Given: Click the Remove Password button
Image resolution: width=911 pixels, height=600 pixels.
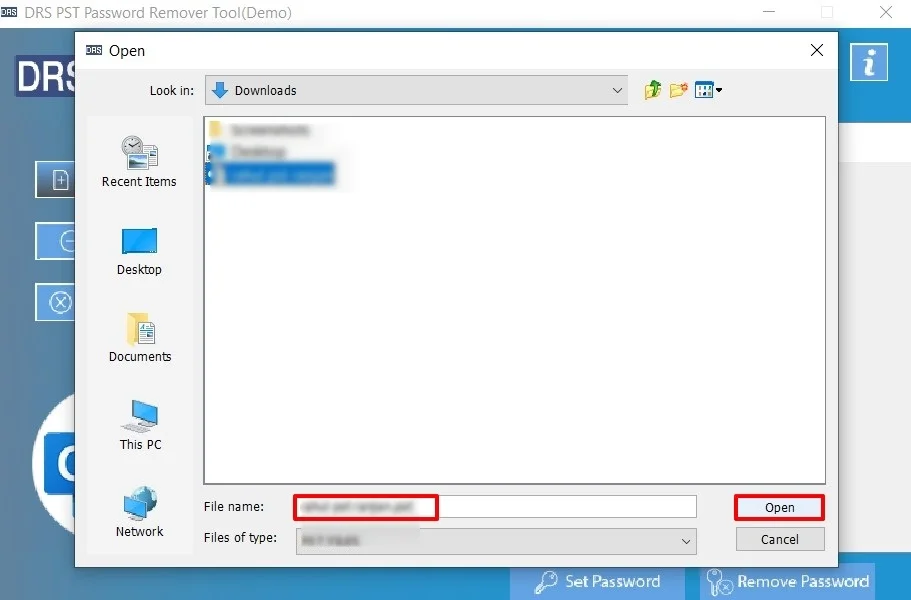Looking at the screenshot, I should click(790, 581).
